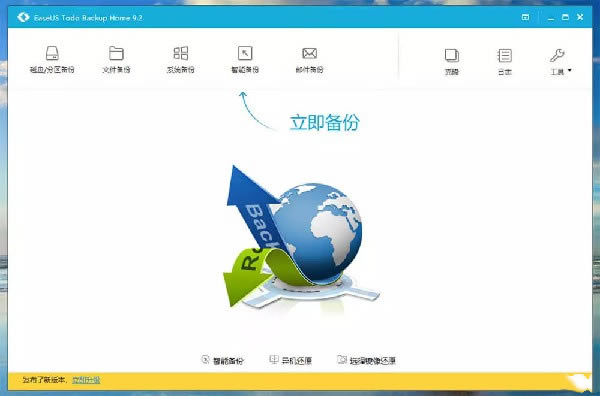Click the EaseUS logo in title bar
The height and width of the screenshot is (396, 600).
coord(23,17)
